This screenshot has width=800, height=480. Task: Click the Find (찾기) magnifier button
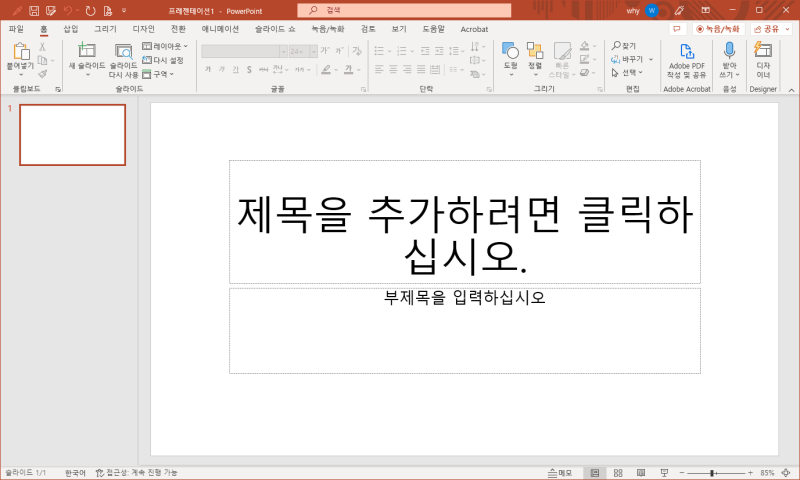623,46
